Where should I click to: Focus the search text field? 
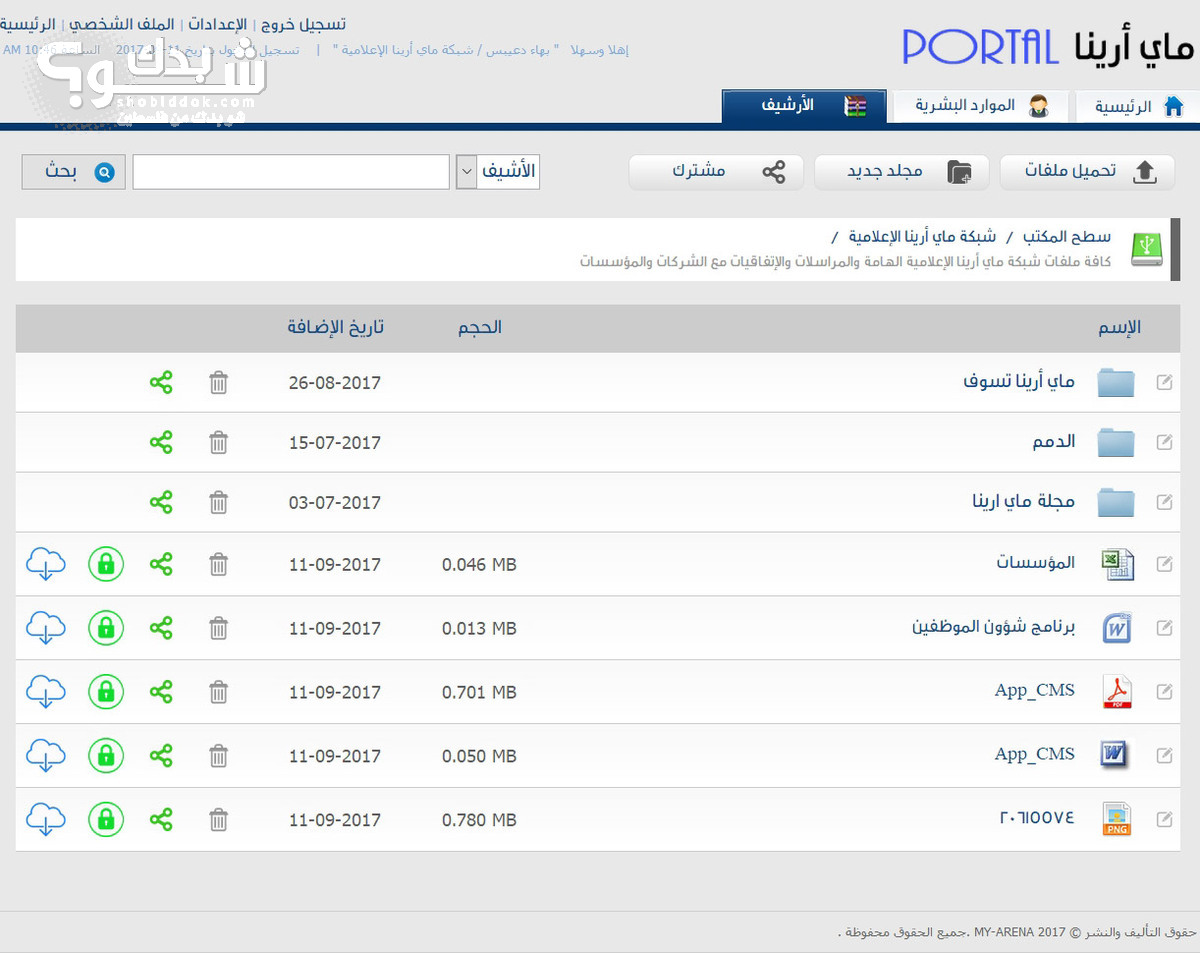[x=291, y=172]
